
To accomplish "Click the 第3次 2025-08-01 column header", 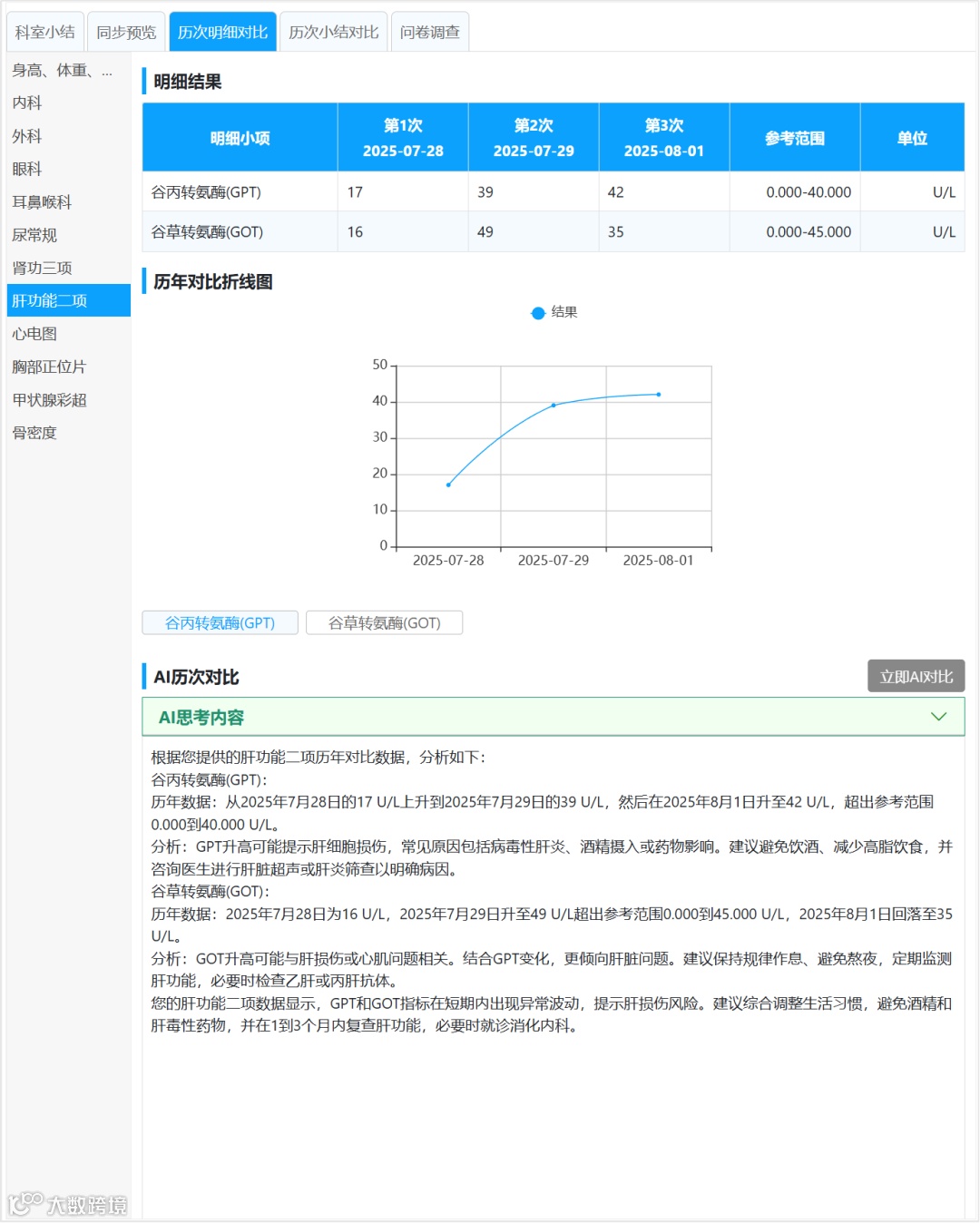I will click(x=664, y=138).
